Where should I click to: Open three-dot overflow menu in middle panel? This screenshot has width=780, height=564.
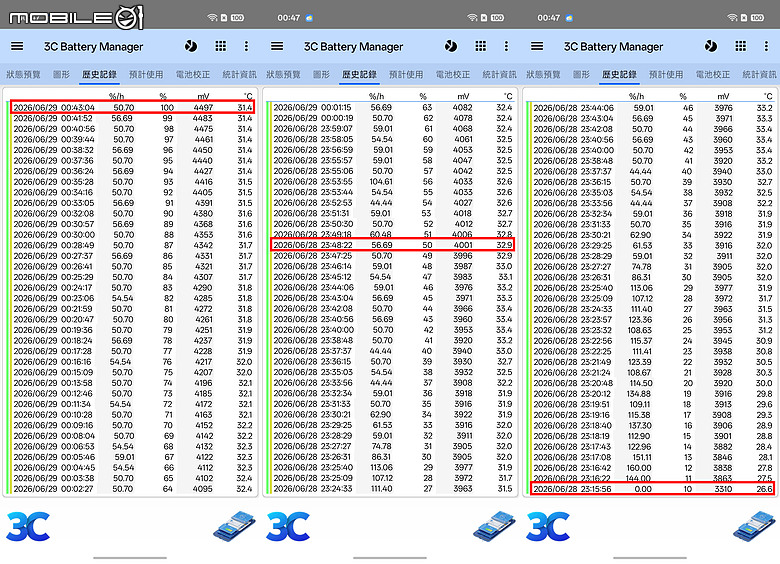[x=506, y=46]
